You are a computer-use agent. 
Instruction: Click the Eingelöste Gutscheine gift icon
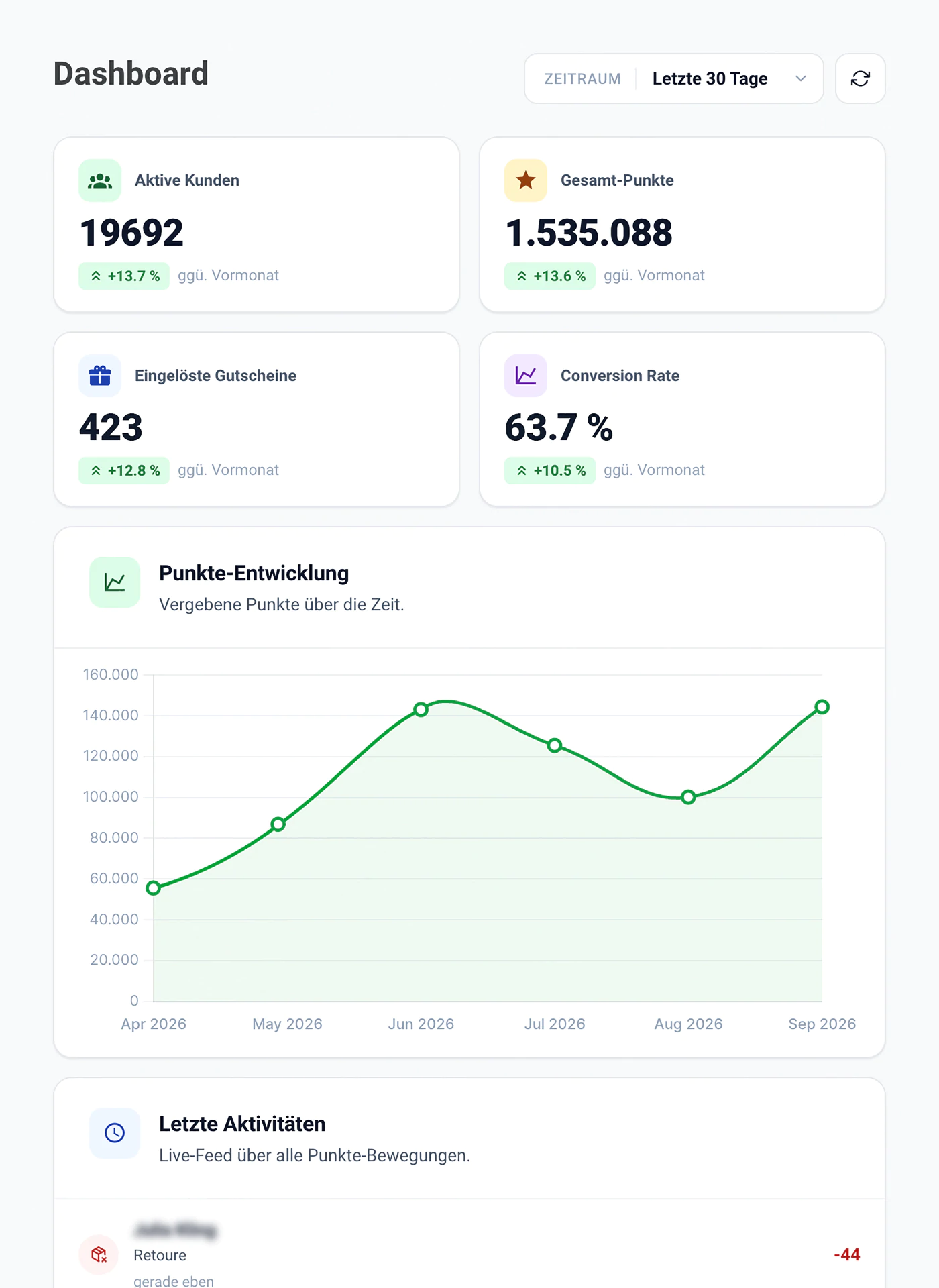click(100, 376)
